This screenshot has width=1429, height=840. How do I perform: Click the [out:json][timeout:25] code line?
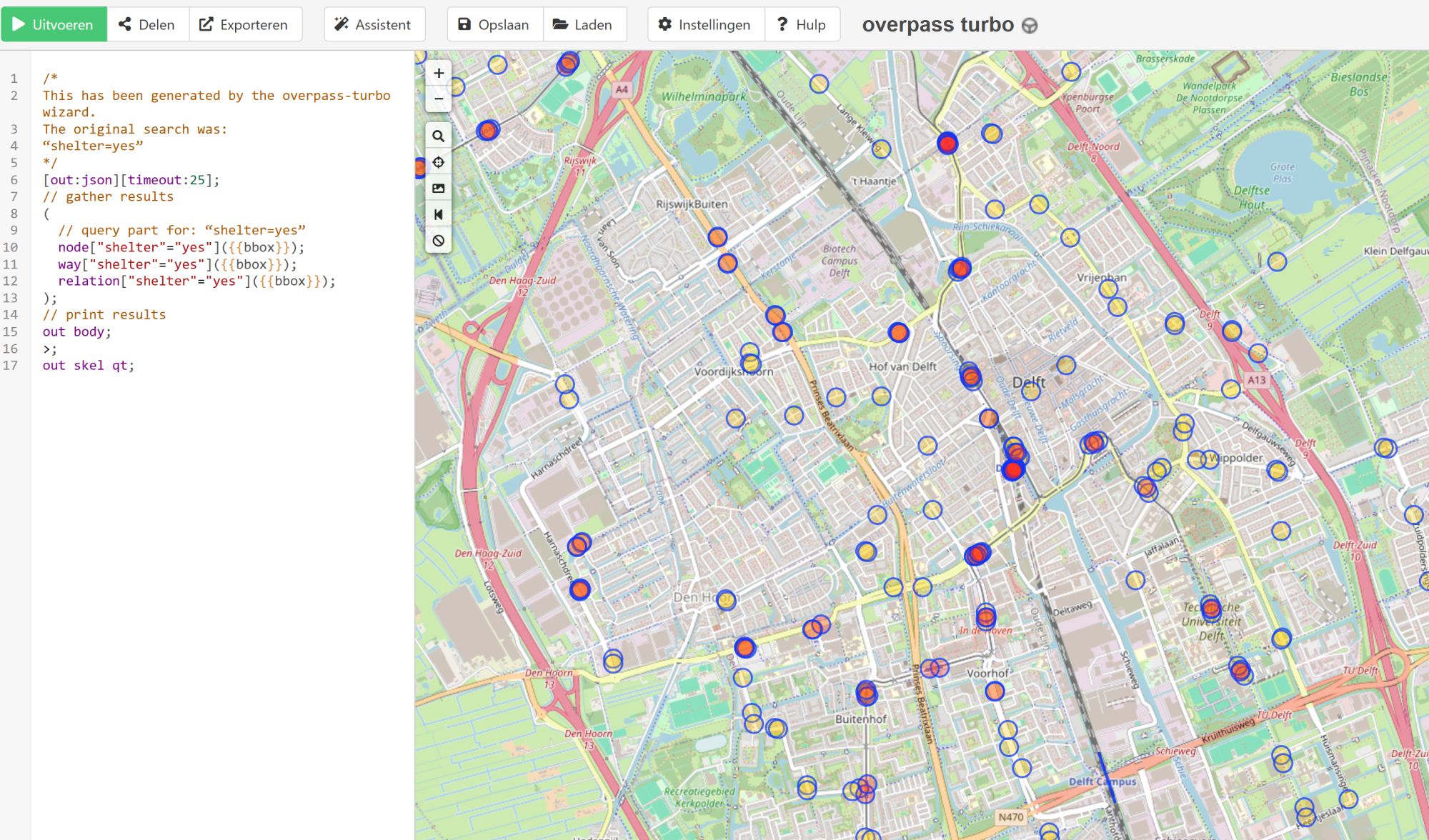131,180
